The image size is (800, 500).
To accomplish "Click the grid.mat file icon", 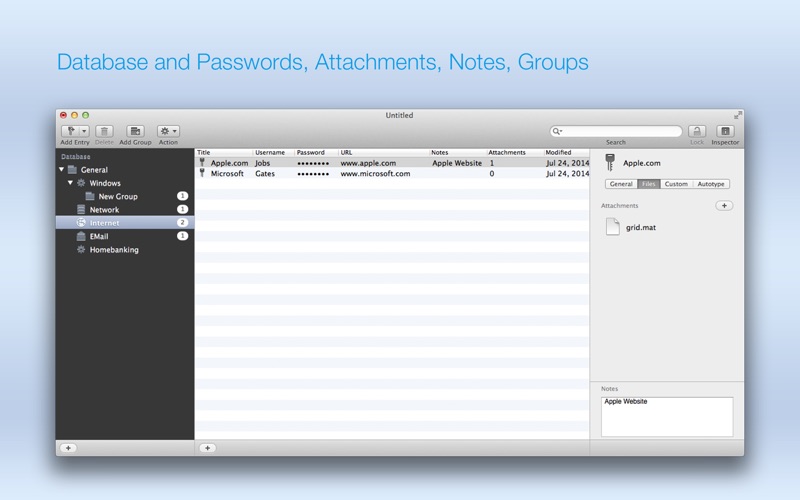I will [x=613, y=227].
